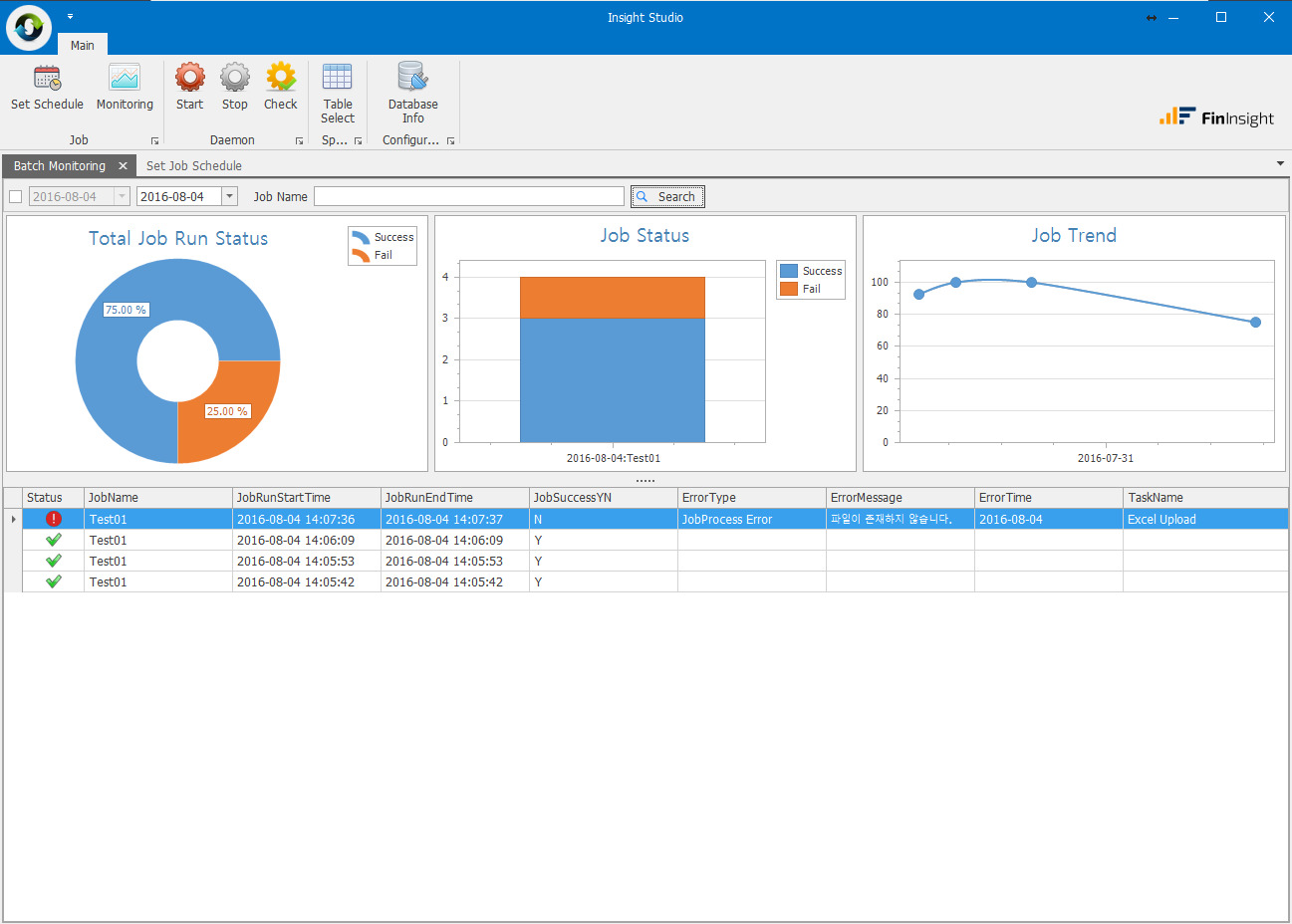Open the Monitoring chart tool

tap(125, 88)
